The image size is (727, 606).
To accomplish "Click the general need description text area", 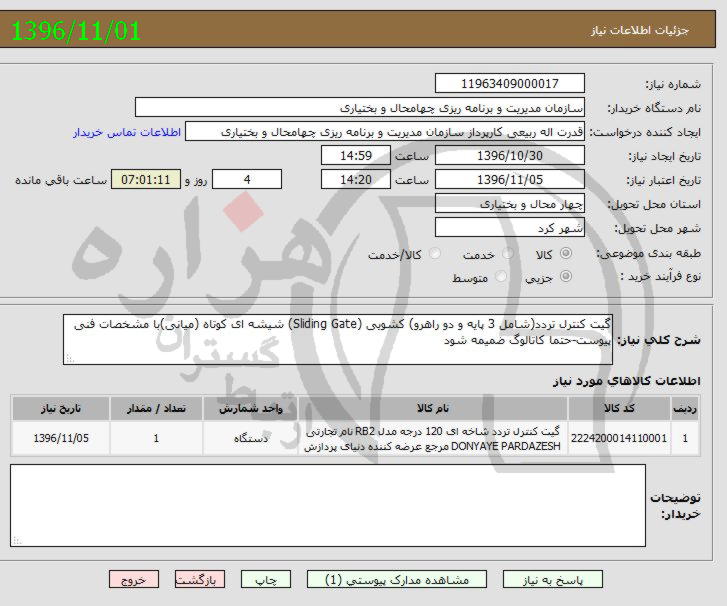I will coord(338,339).
